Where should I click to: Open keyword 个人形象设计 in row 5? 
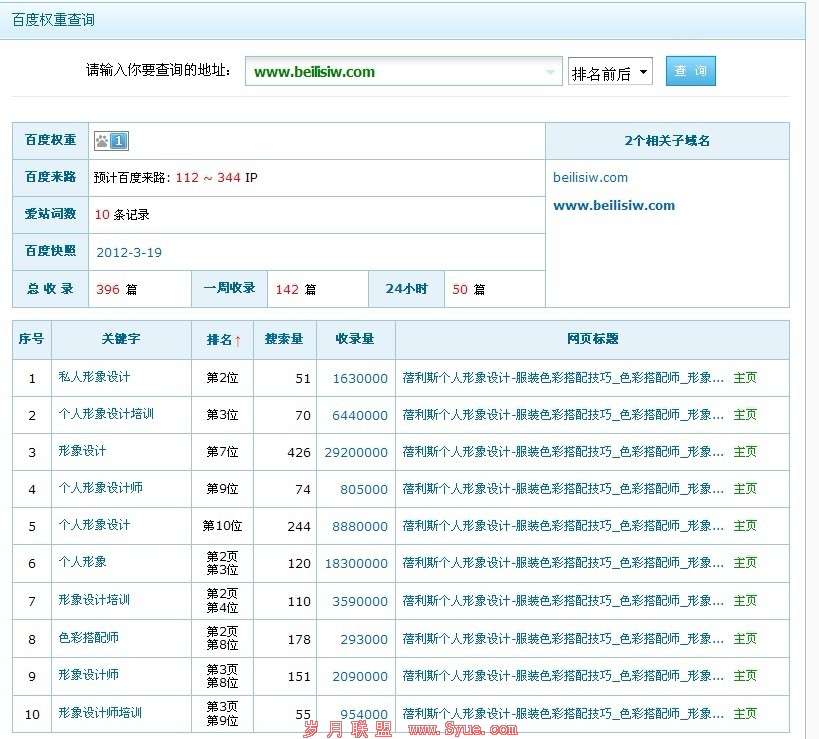point(94,525)
